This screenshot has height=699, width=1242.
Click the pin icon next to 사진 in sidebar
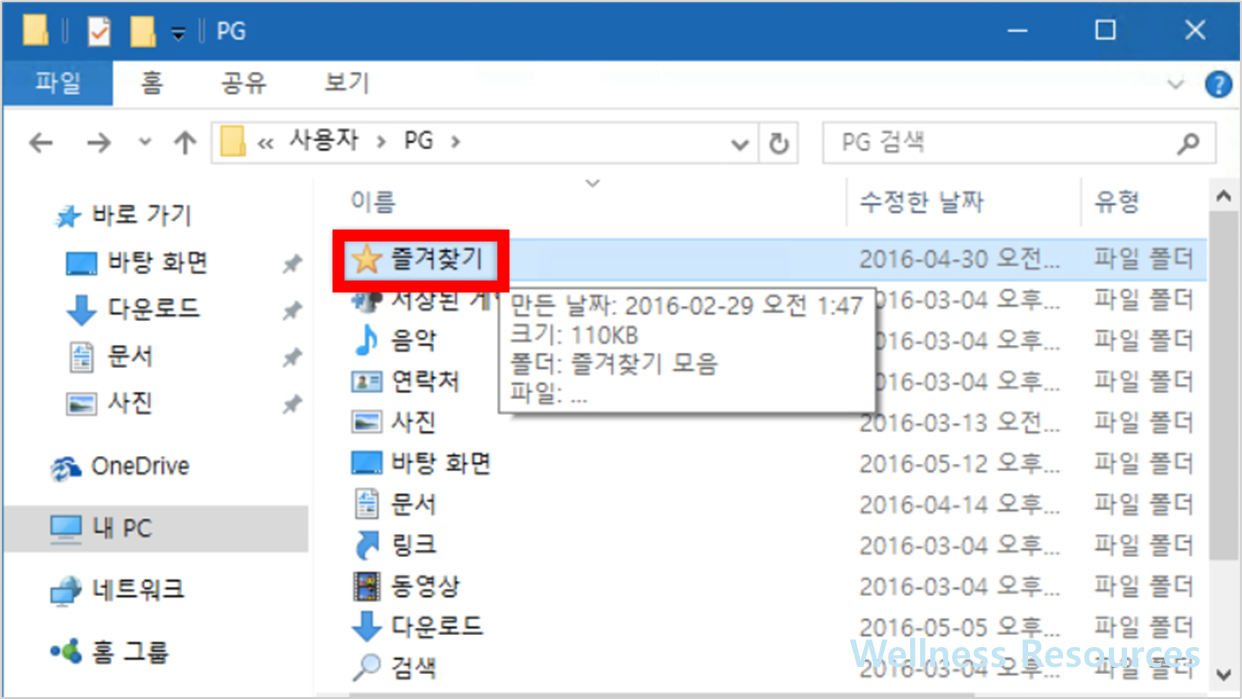pyautogui.click(x=291, y=404)
